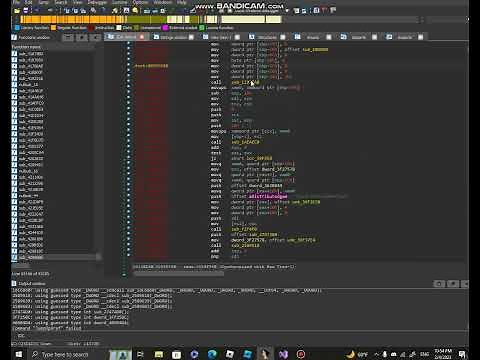Open the Windows Start menu
Viewport: 480px width, 360px height.
[x=19, y=354]
